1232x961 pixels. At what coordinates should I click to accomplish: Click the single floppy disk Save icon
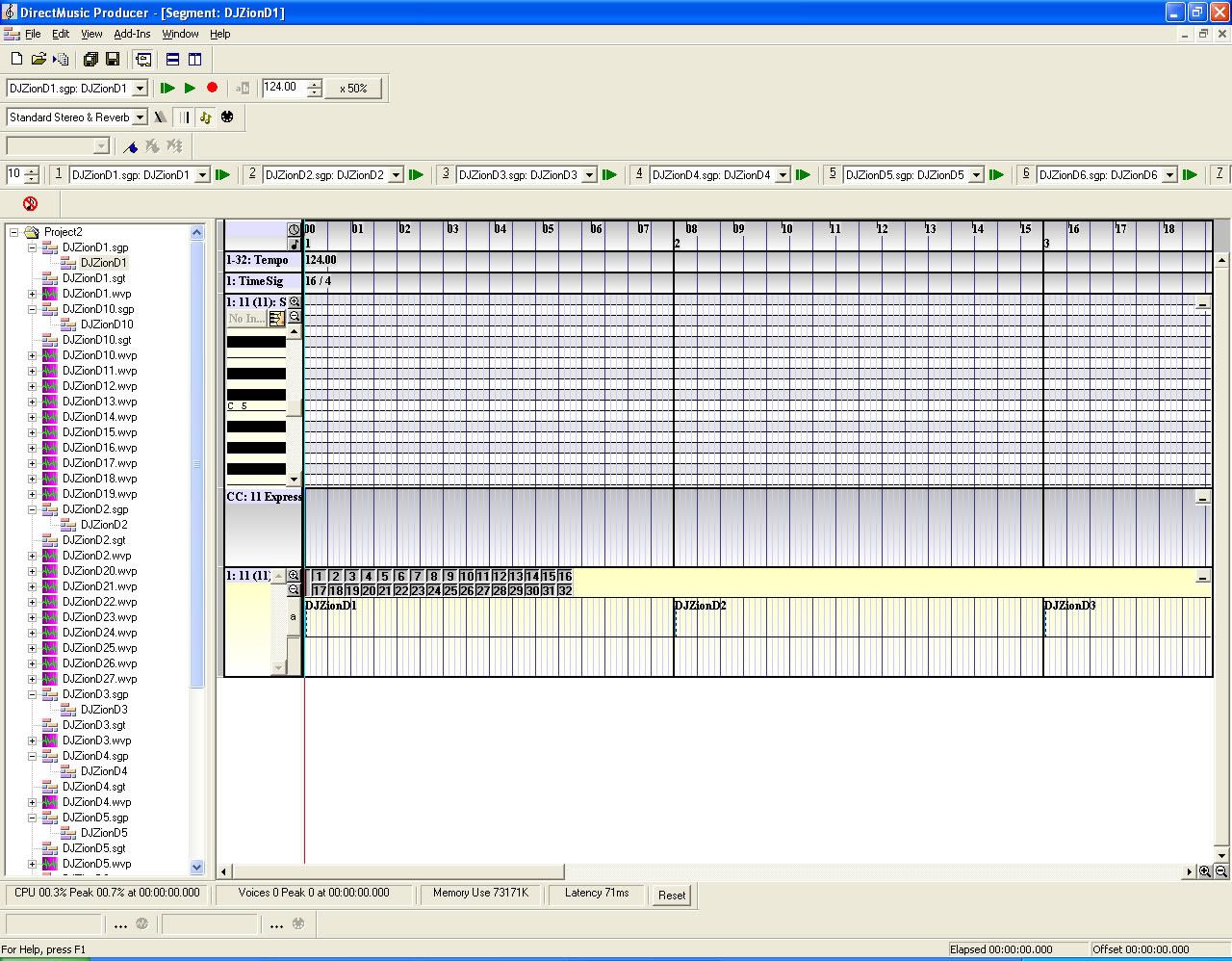(x=113, y=60)
